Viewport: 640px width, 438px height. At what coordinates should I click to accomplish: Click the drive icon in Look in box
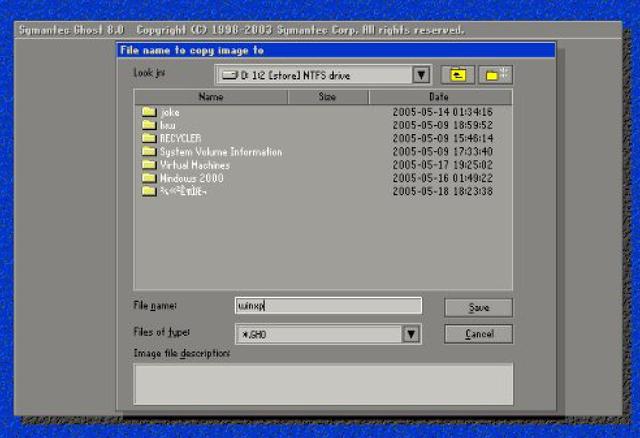229,75
